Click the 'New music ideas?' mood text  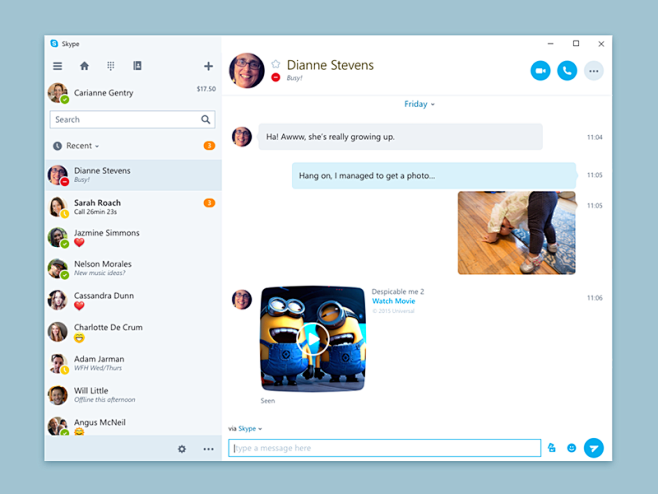[x=100, y=273]
